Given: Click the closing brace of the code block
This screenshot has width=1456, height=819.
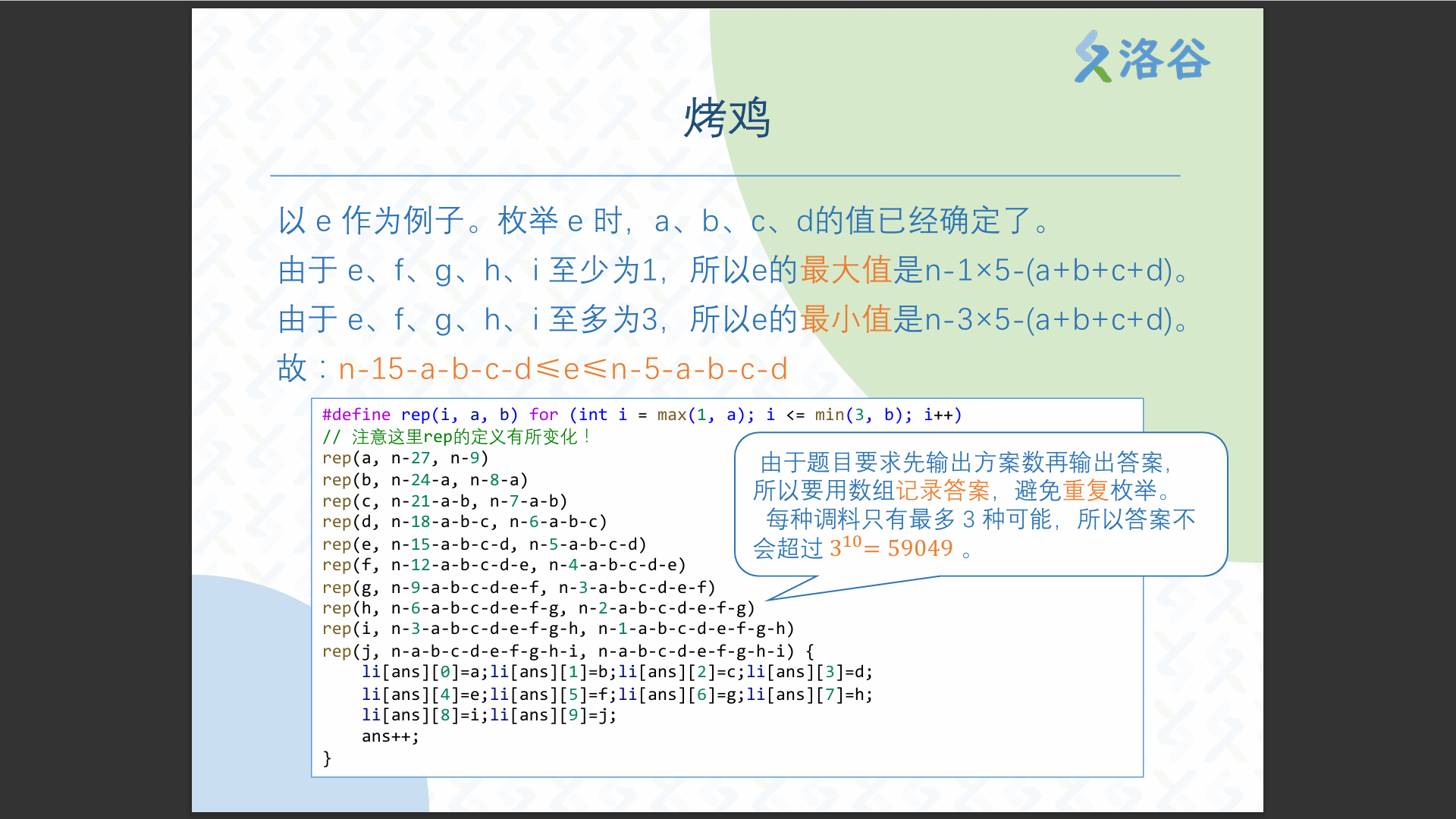Looking at the screenshot, I should click(x=327, y=758).
